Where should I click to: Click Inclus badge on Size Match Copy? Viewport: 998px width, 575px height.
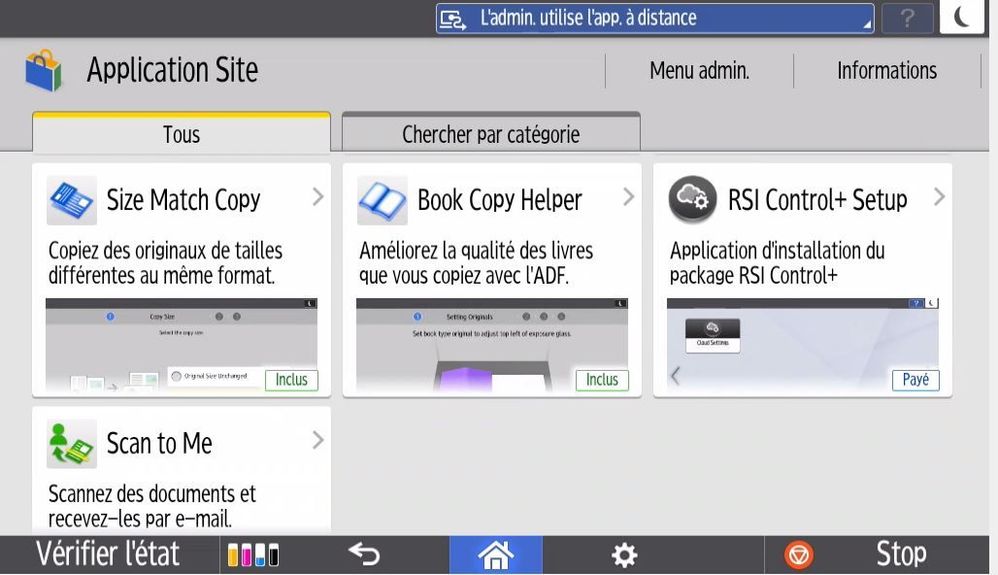point(292,380)
